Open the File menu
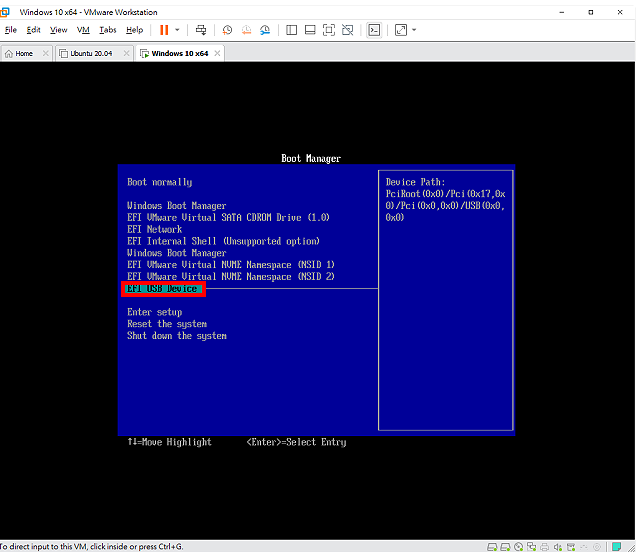Viewport: 637px width, 552px height. coord(11,30)
